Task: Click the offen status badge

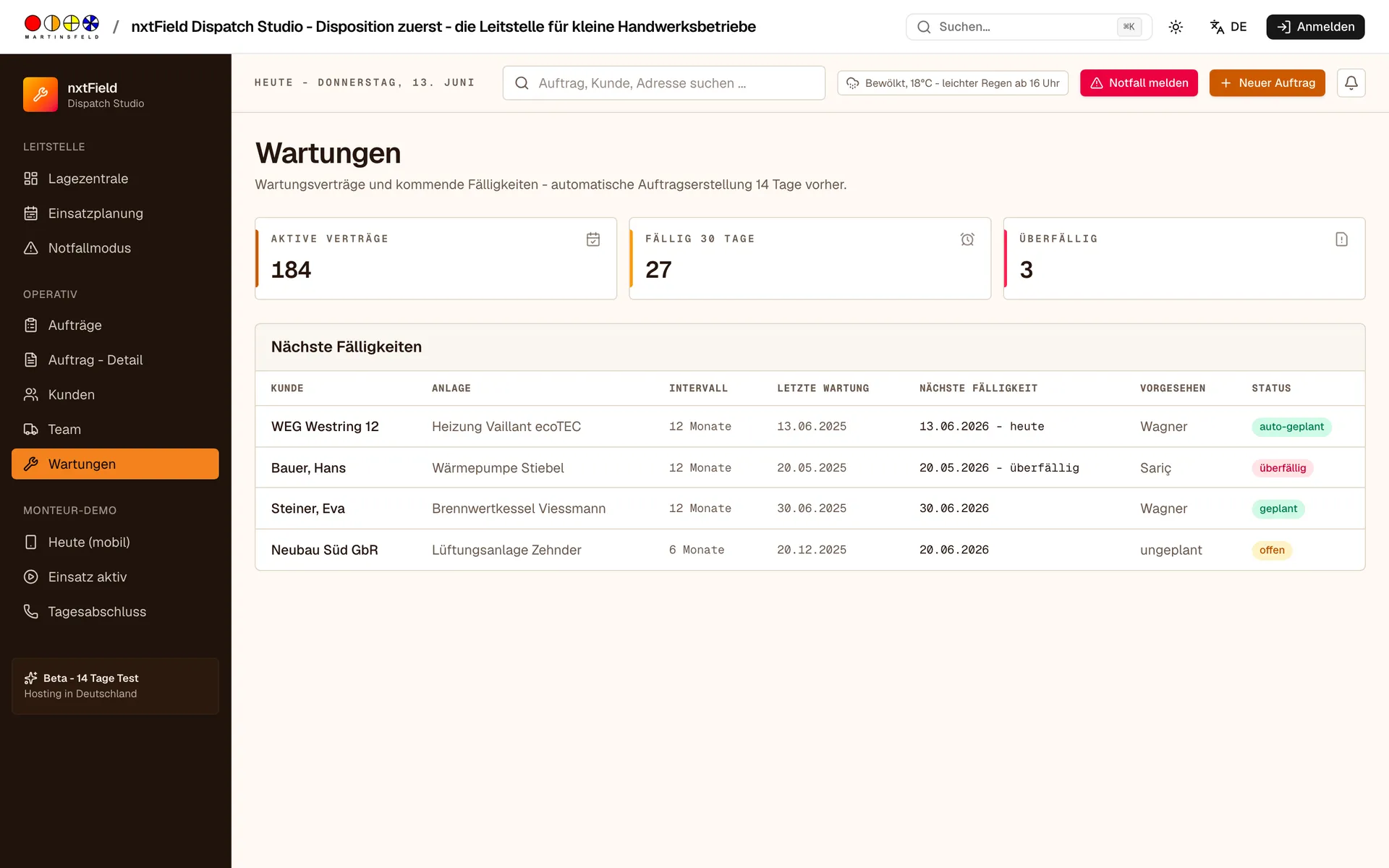Action: (x=1272, y=550)
